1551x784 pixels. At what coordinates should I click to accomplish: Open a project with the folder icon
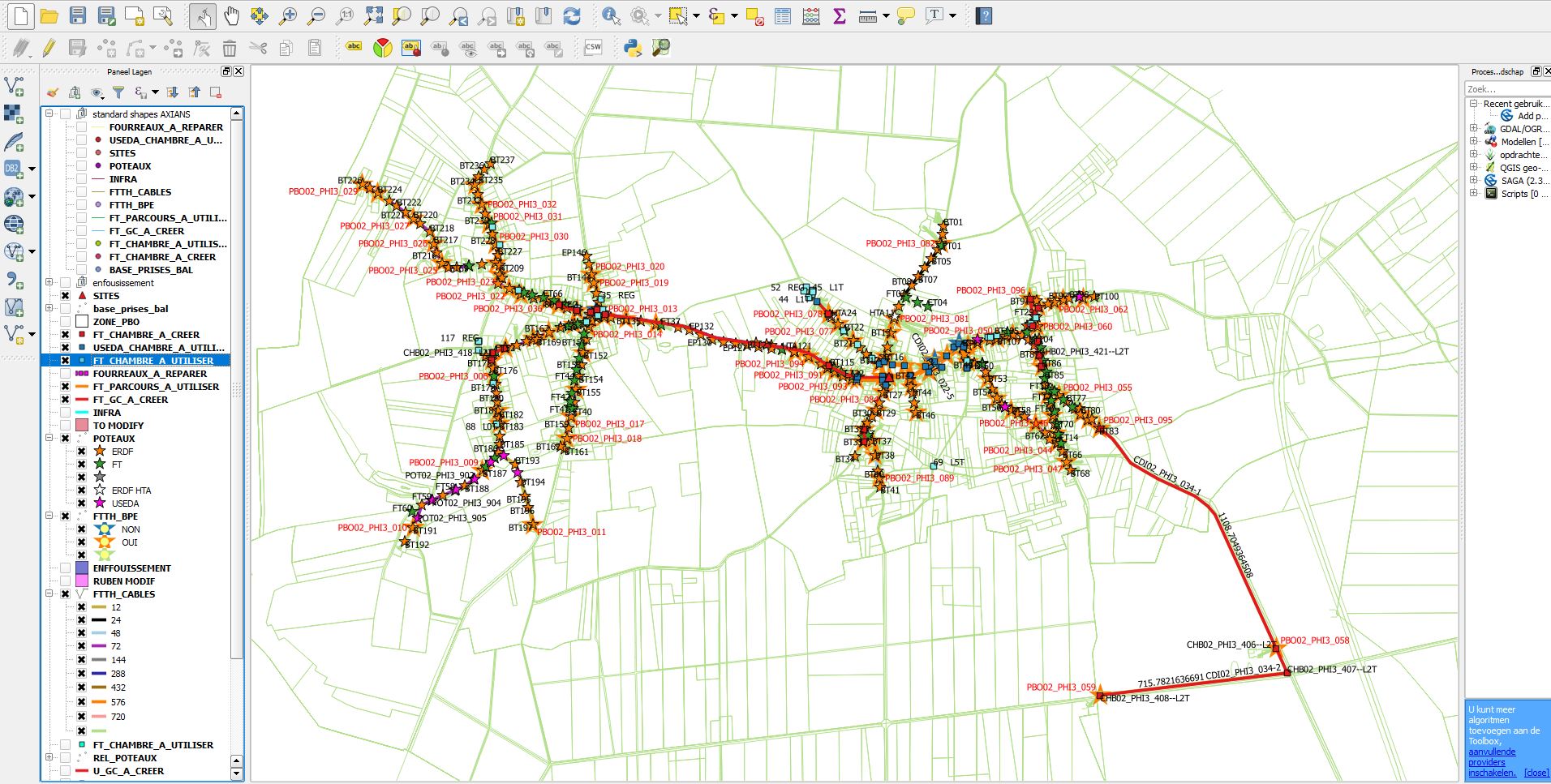click(49, 15)
